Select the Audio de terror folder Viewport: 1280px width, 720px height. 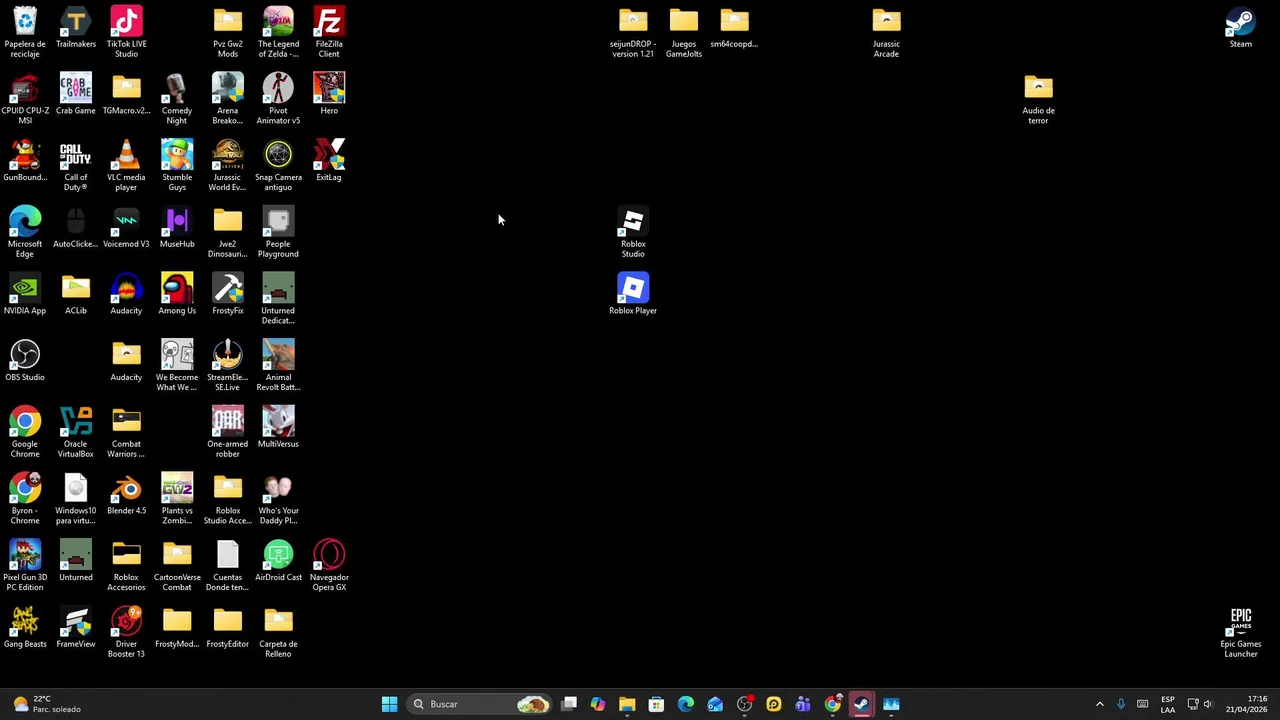tap(1038, 99)
